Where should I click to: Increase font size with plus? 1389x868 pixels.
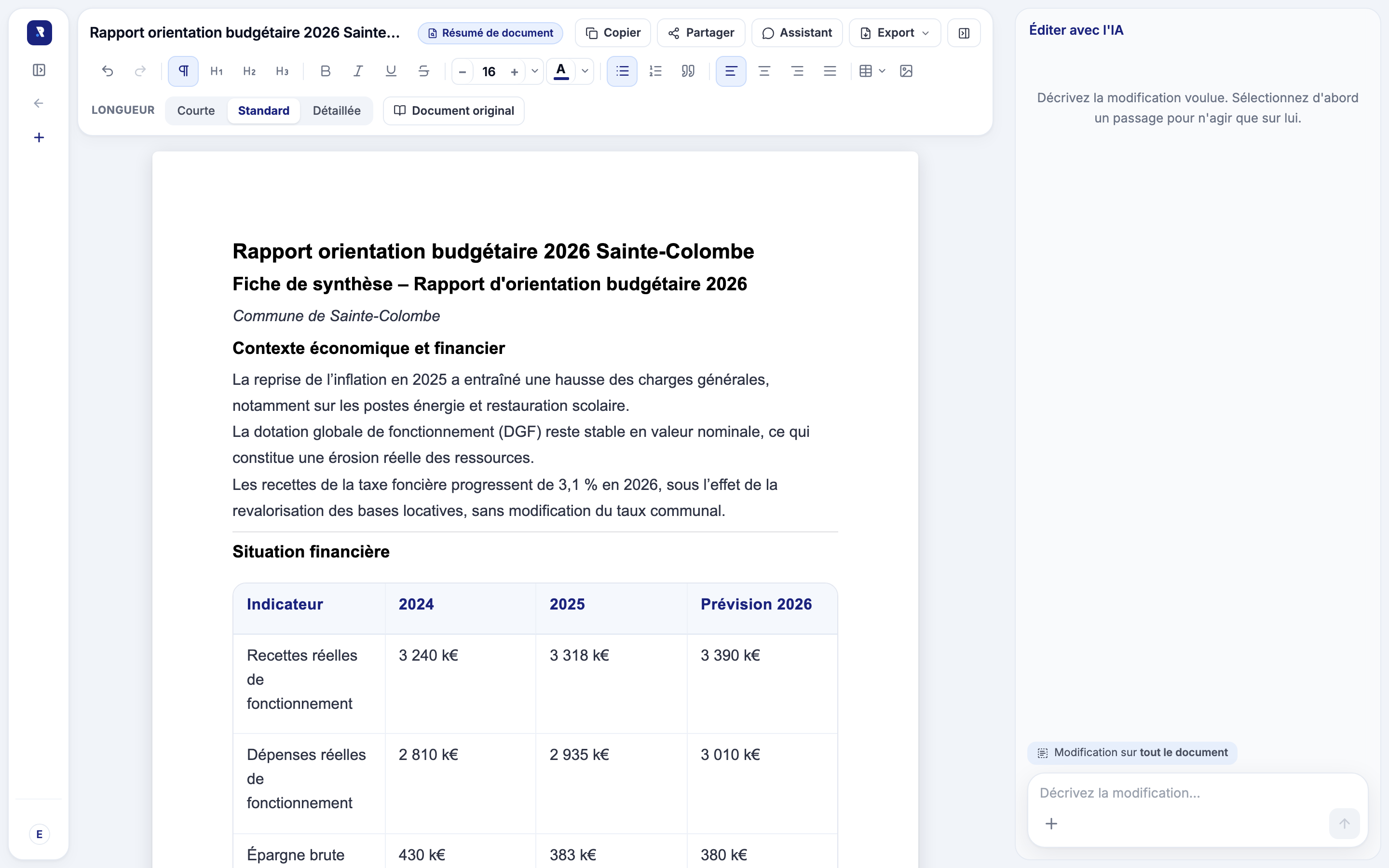point(514,72)
